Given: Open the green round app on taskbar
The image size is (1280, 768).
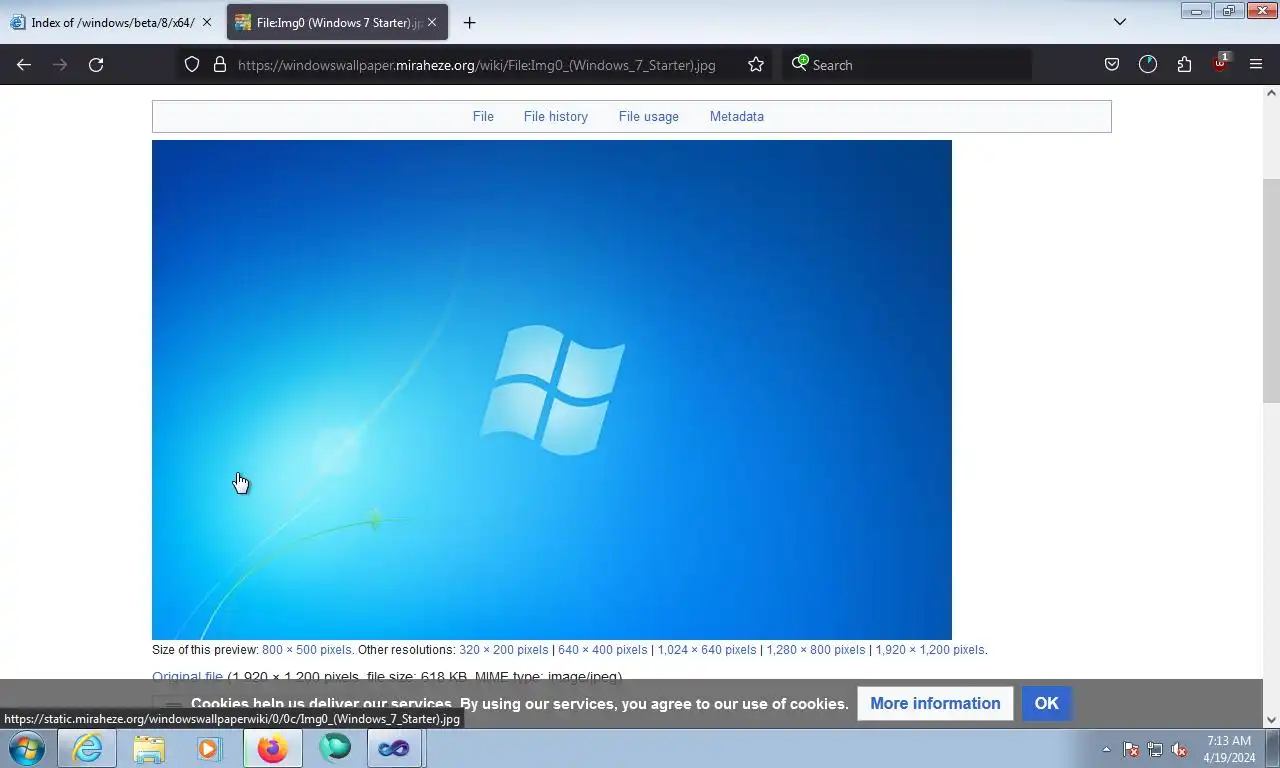Looking at the screenshot, I should pos(335,748).
